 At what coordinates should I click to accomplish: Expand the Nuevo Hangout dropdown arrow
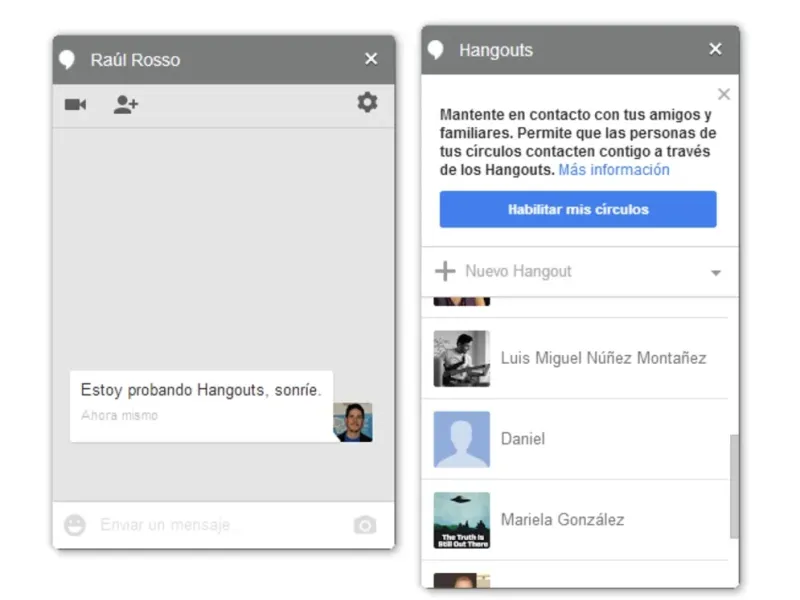(716, 273)
